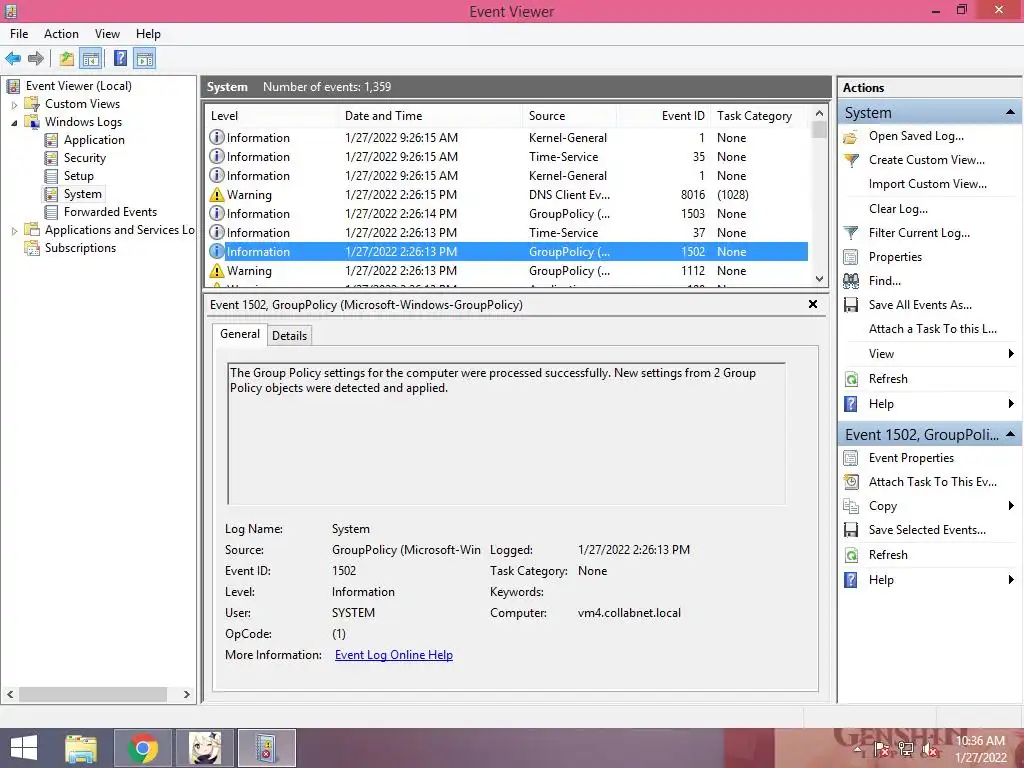
Task: Expand Applications and Services Logs node
Action: click(14, 231)
